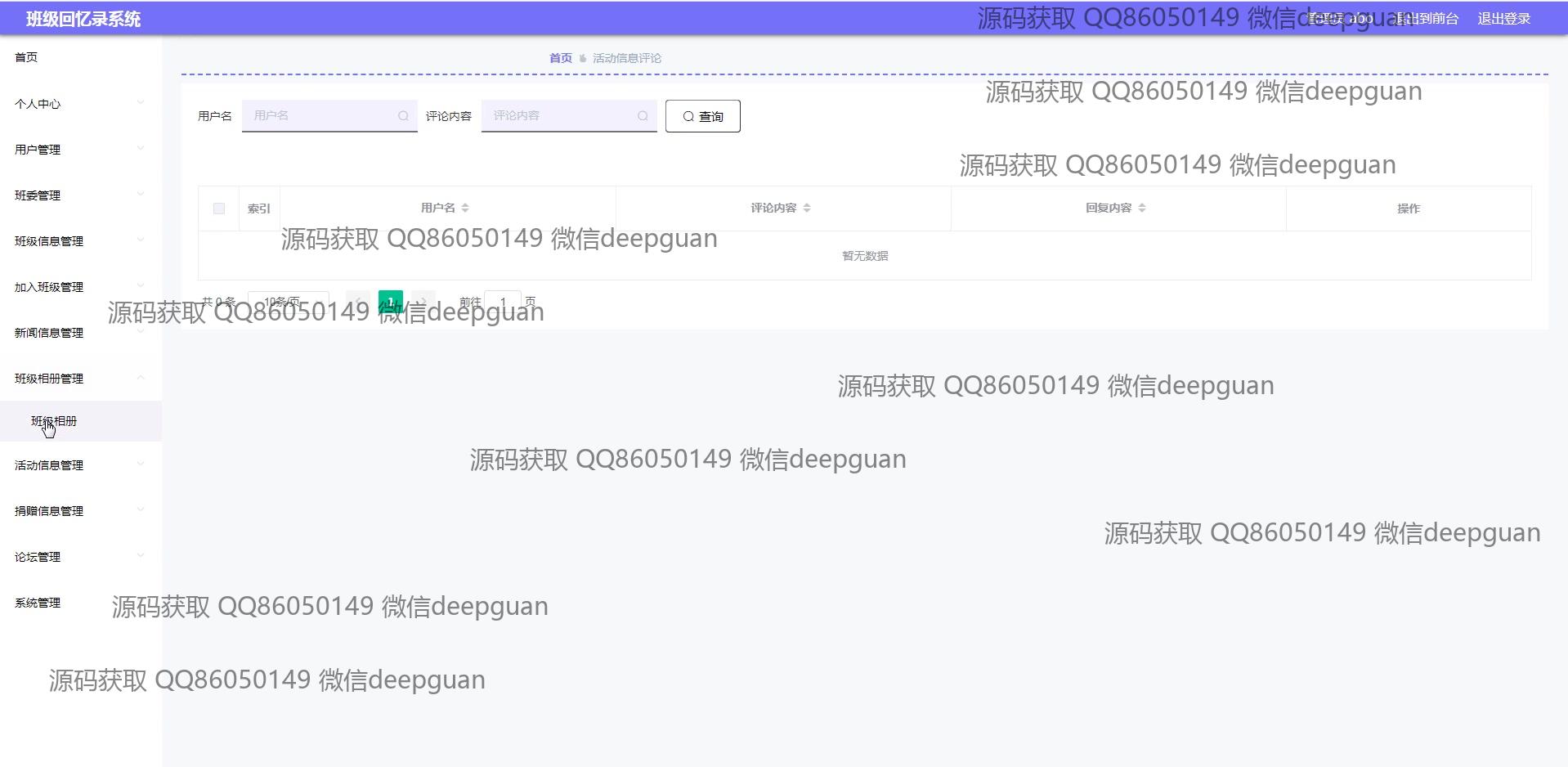The height and width of the screenshot is (767, 1568).
Task: Select page 1 in pagination
Action: tap(391, 302)
